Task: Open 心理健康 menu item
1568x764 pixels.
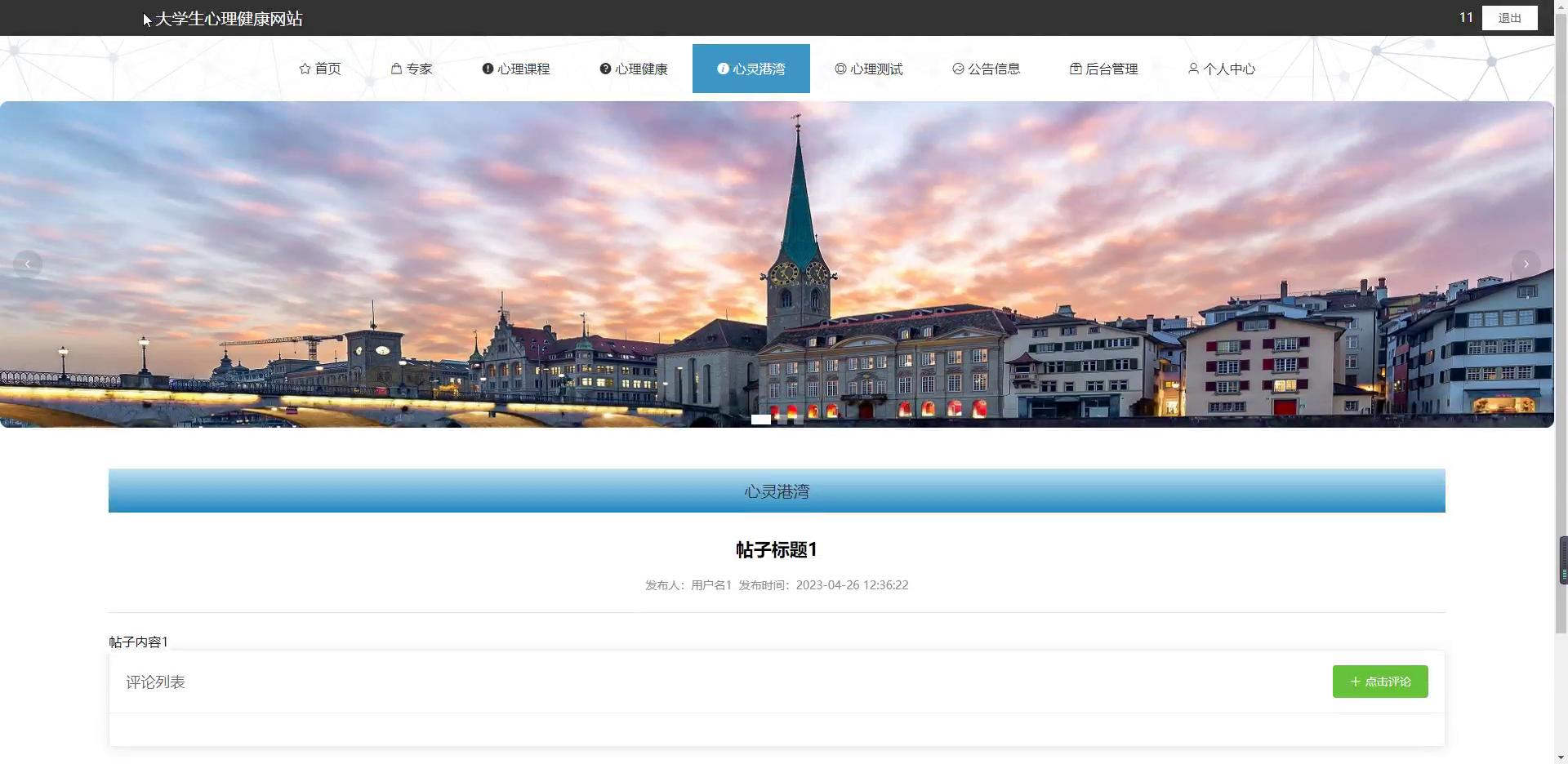Action: 634,69
